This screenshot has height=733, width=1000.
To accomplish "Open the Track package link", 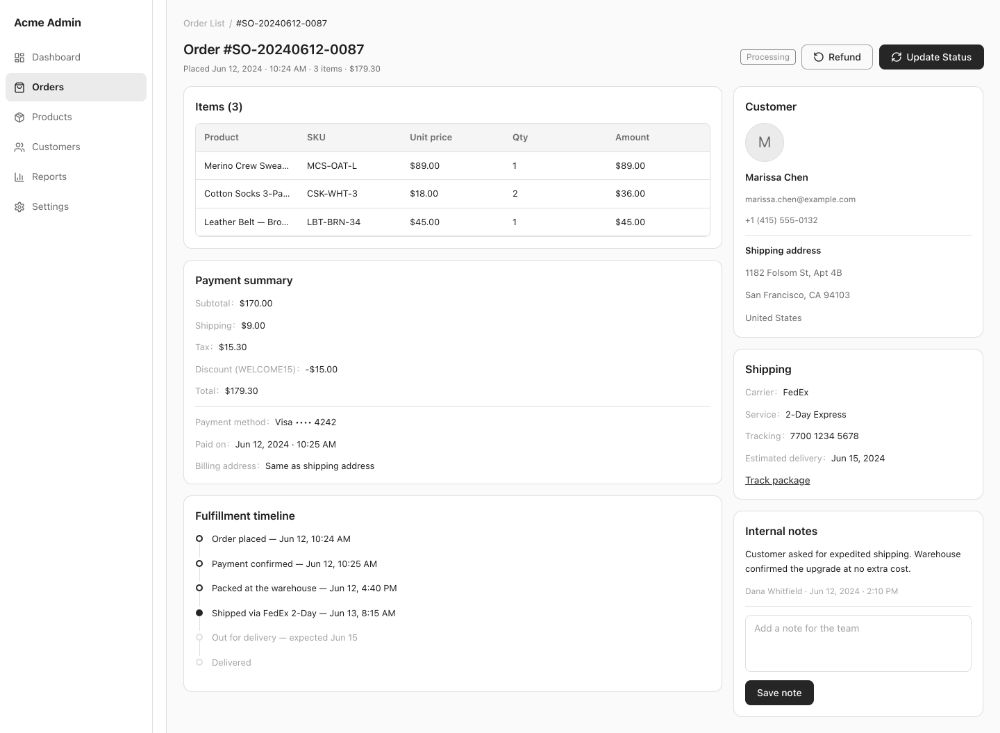I will [x=777, y=480].
